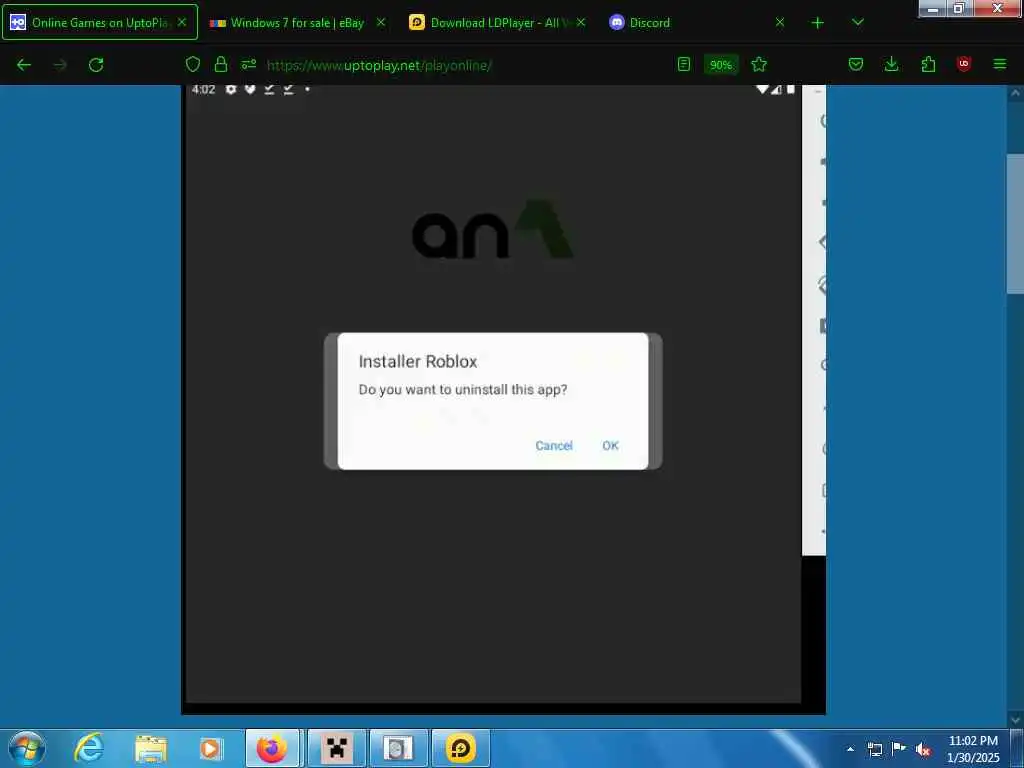Switch to Windows 7 for sale eBay tab
Screen dimensions: 1024x768
[297, 23]
